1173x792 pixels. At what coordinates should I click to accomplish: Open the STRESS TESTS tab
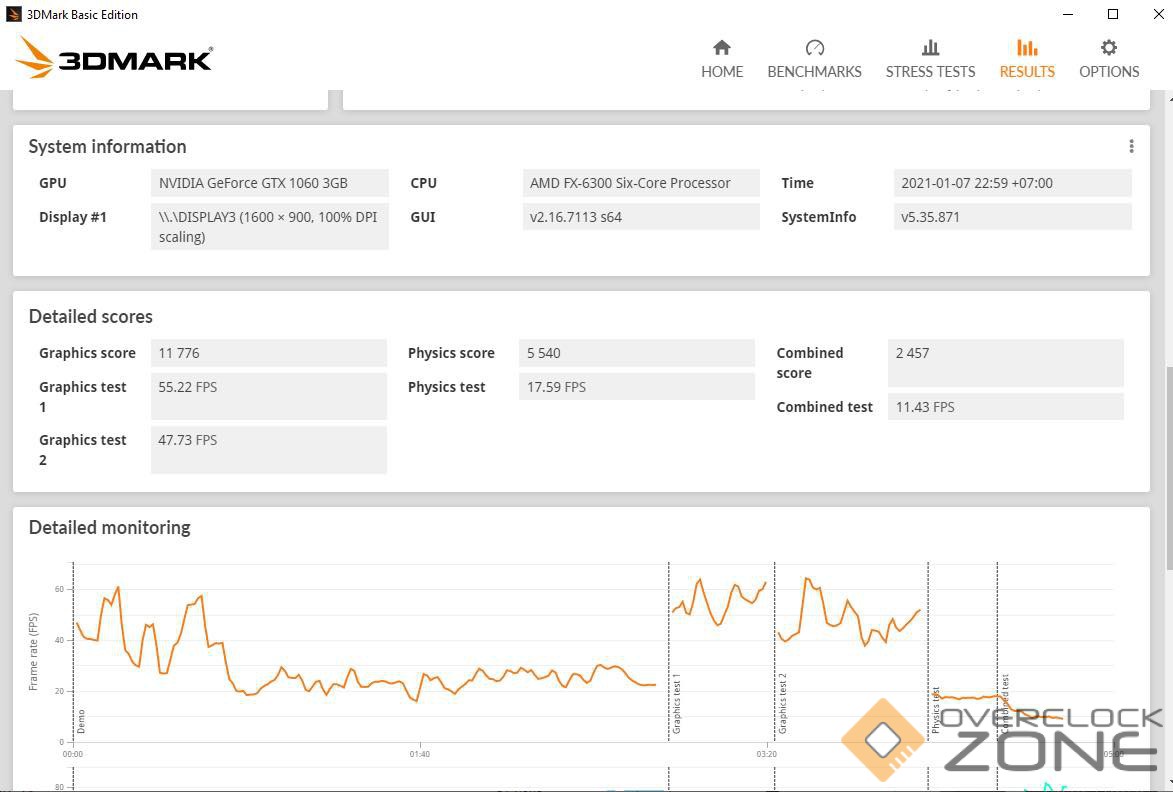[x=930, y=59]
